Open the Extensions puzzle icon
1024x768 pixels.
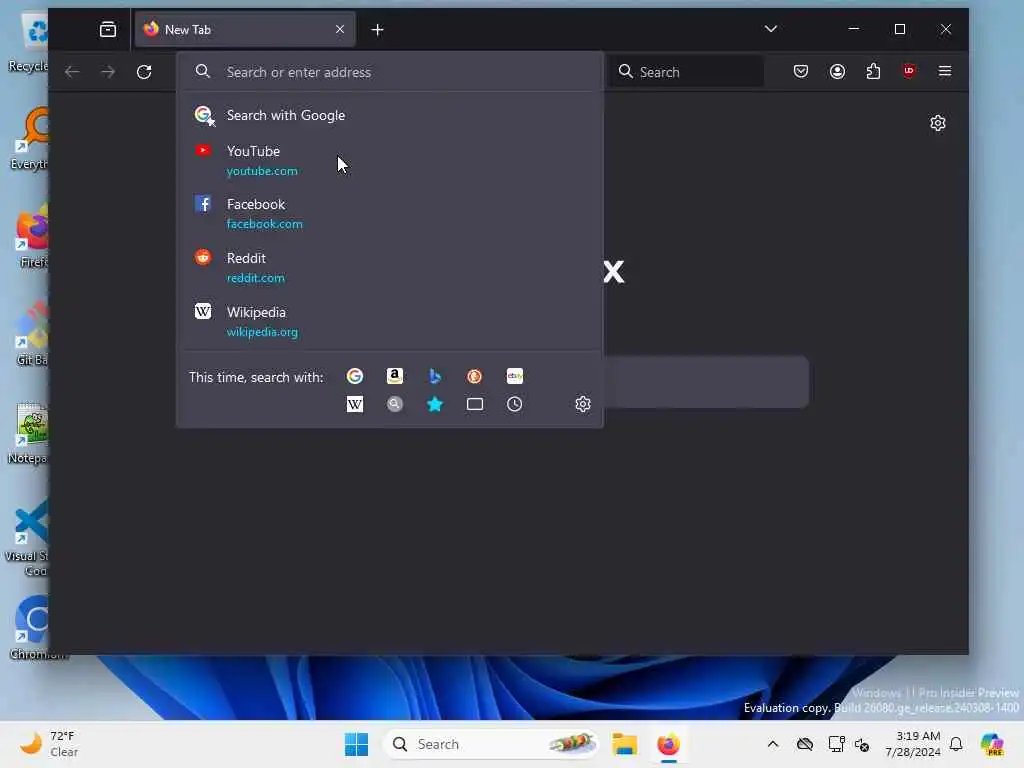(873, 71)
